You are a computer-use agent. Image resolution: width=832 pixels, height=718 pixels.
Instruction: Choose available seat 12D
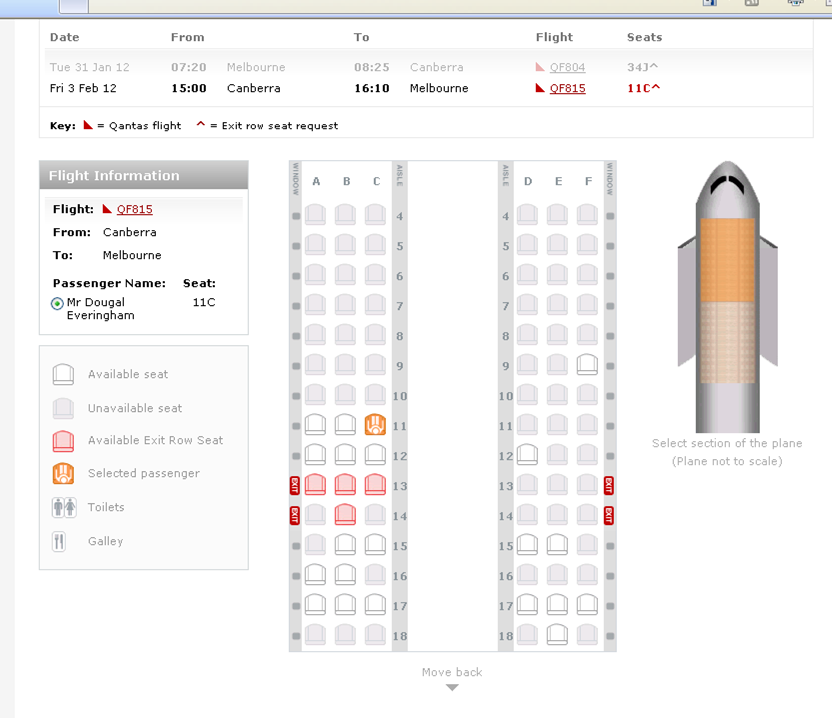[528, 455]
